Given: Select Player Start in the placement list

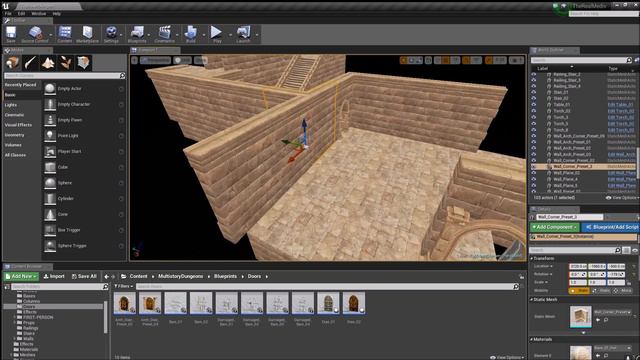Looking at the screenshot, I should click(84, 151).
